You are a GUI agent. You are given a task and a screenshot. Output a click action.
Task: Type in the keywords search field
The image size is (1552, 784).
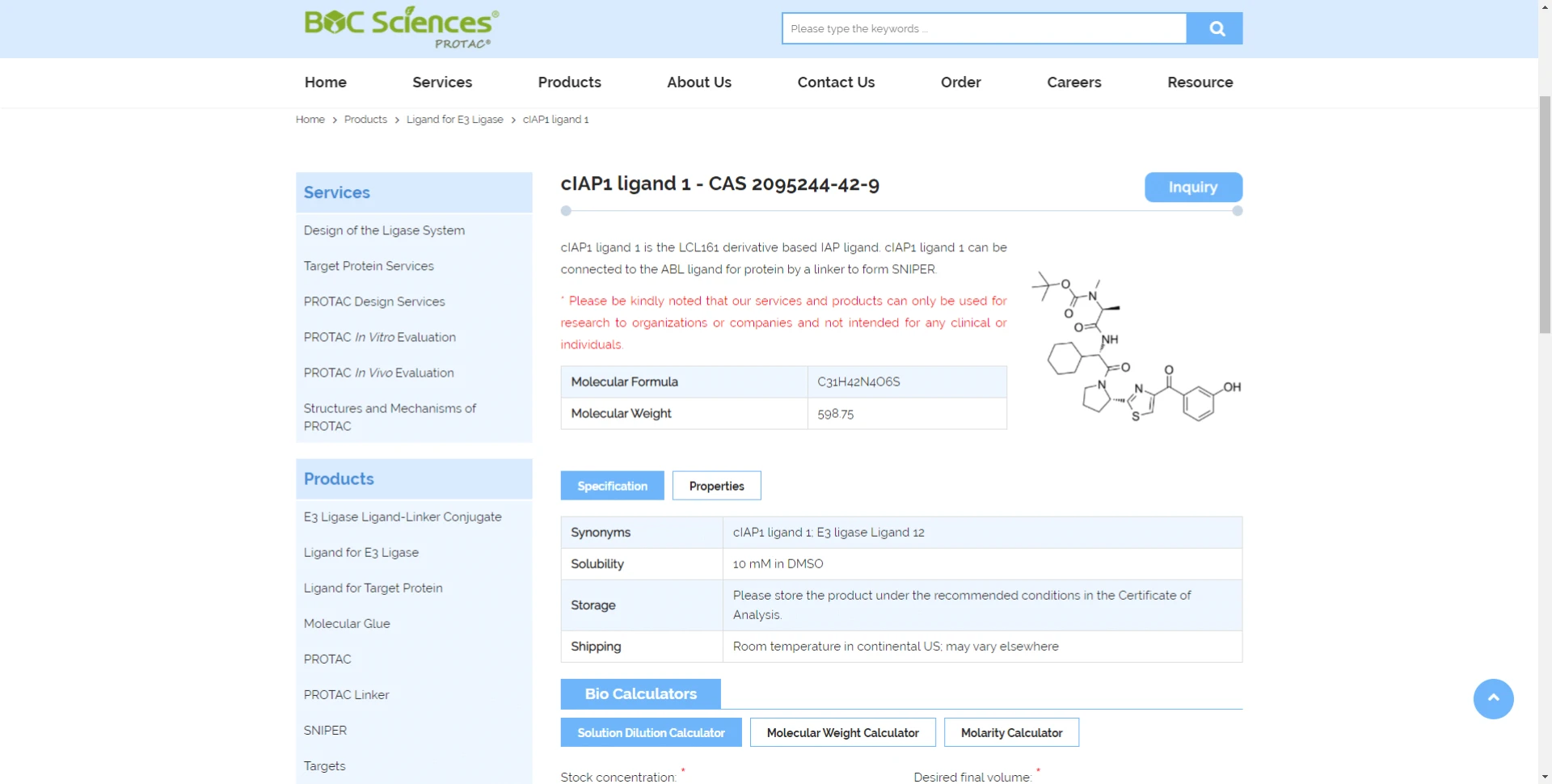click(983, 29)
